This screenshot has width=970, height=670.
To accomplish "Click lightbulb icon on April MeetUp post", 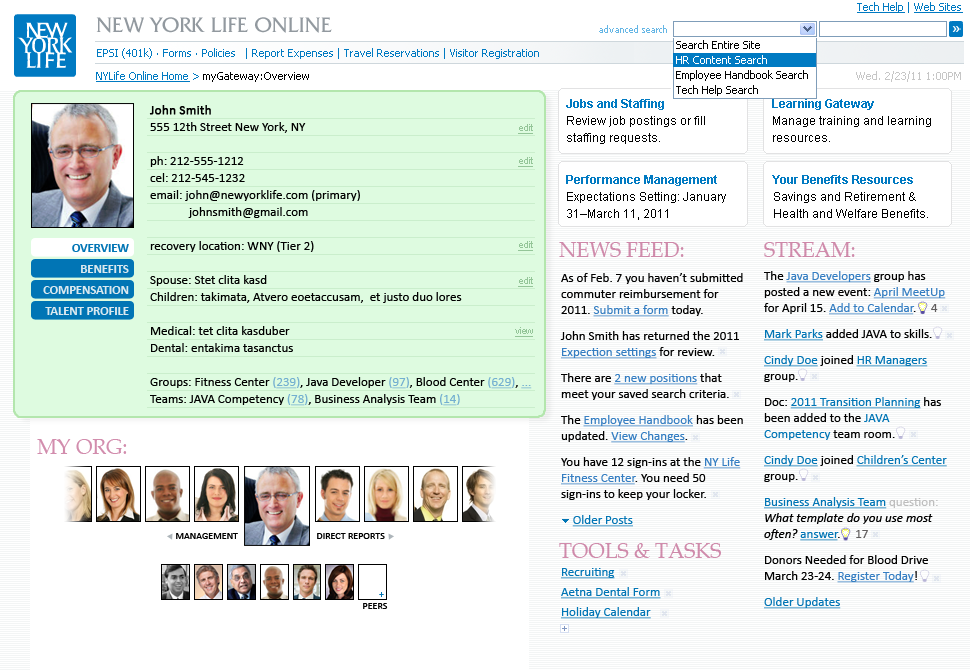I will tap(922, 307).
